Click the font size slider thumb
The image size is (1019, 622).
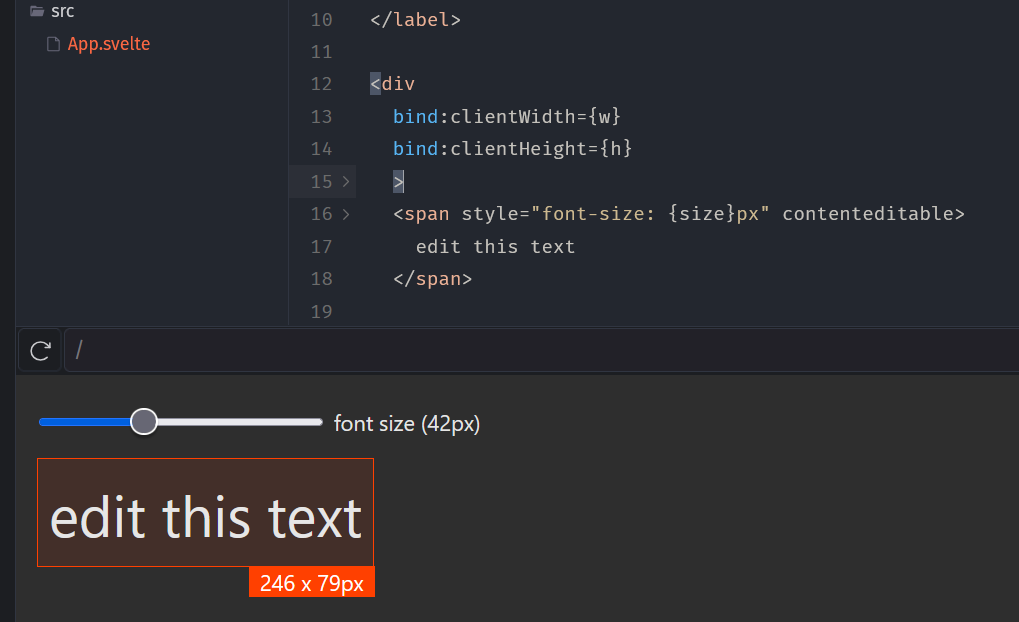[x=144, y=422]
